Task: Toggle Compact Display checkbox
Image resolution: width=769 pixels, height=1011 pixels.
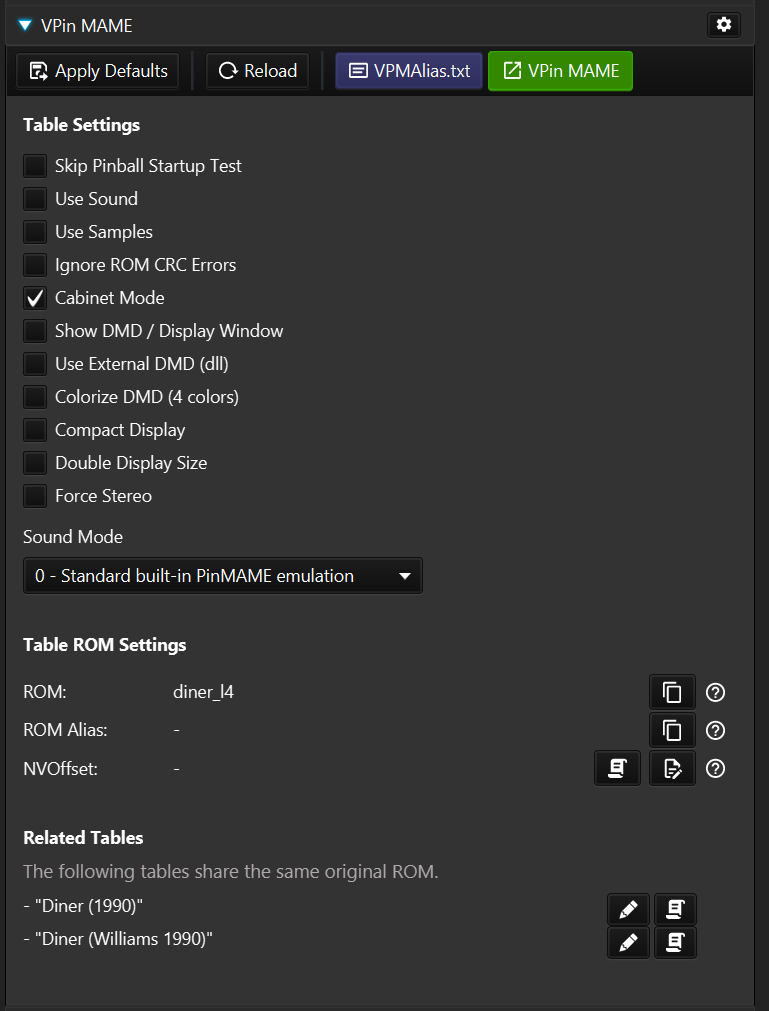Action: tap(35, 429)
